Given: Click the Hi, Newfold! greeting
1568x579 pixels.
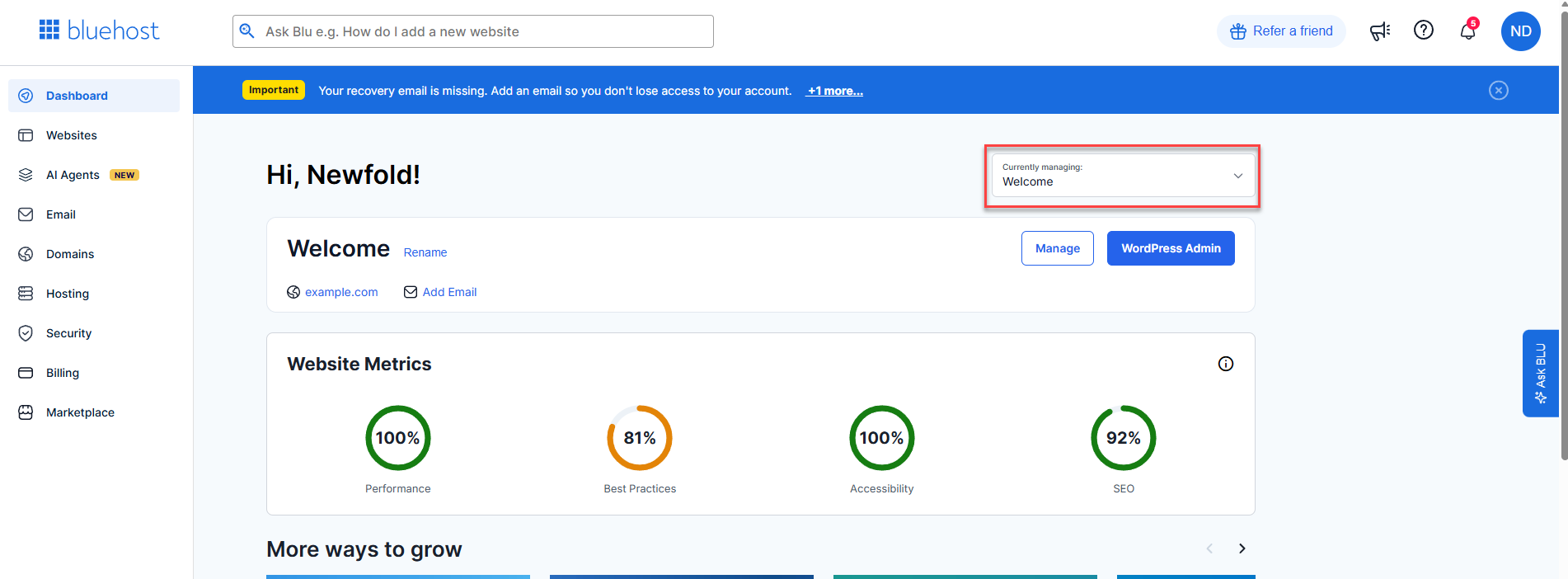Looking at the screenshot, I should (343, 175).
